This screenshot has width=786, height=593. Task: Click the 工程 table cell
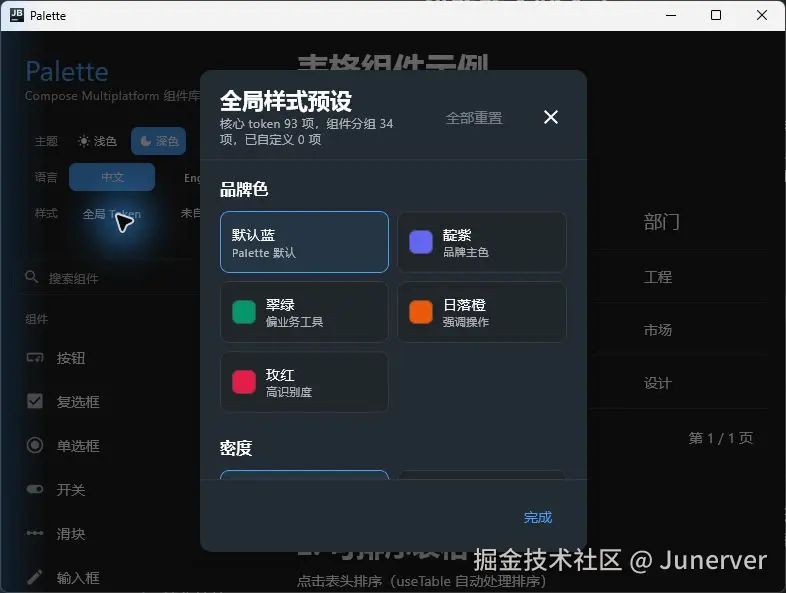[x=658, y=277]
